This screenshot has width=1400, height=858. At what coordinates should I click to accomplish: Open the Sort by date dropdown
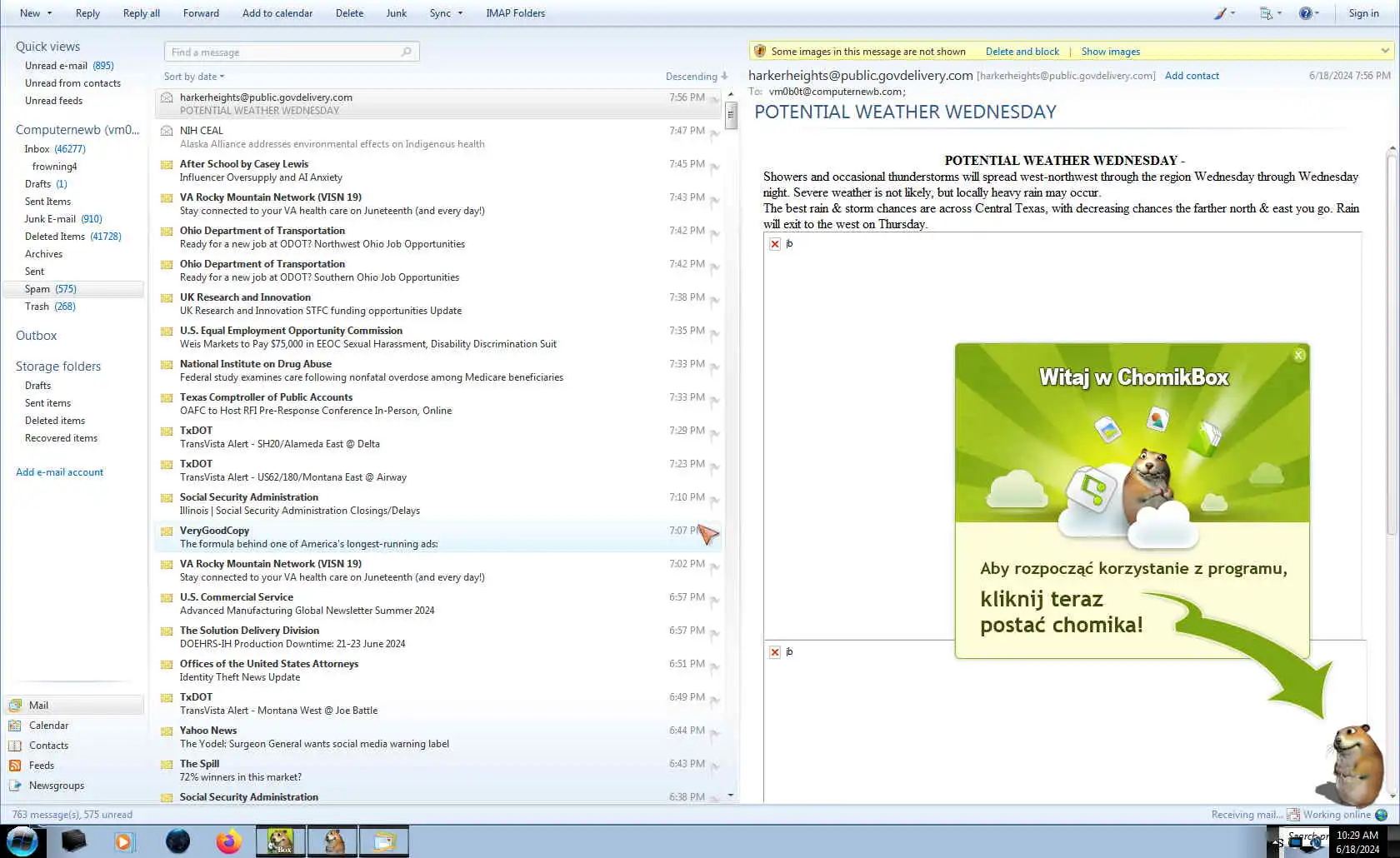194,77
